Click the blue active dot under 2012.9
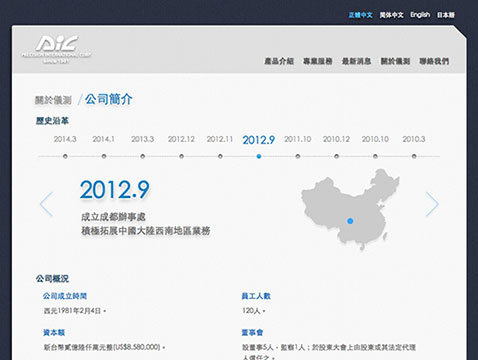Viewport: 478px width, 360px height. tap(259, 156)
